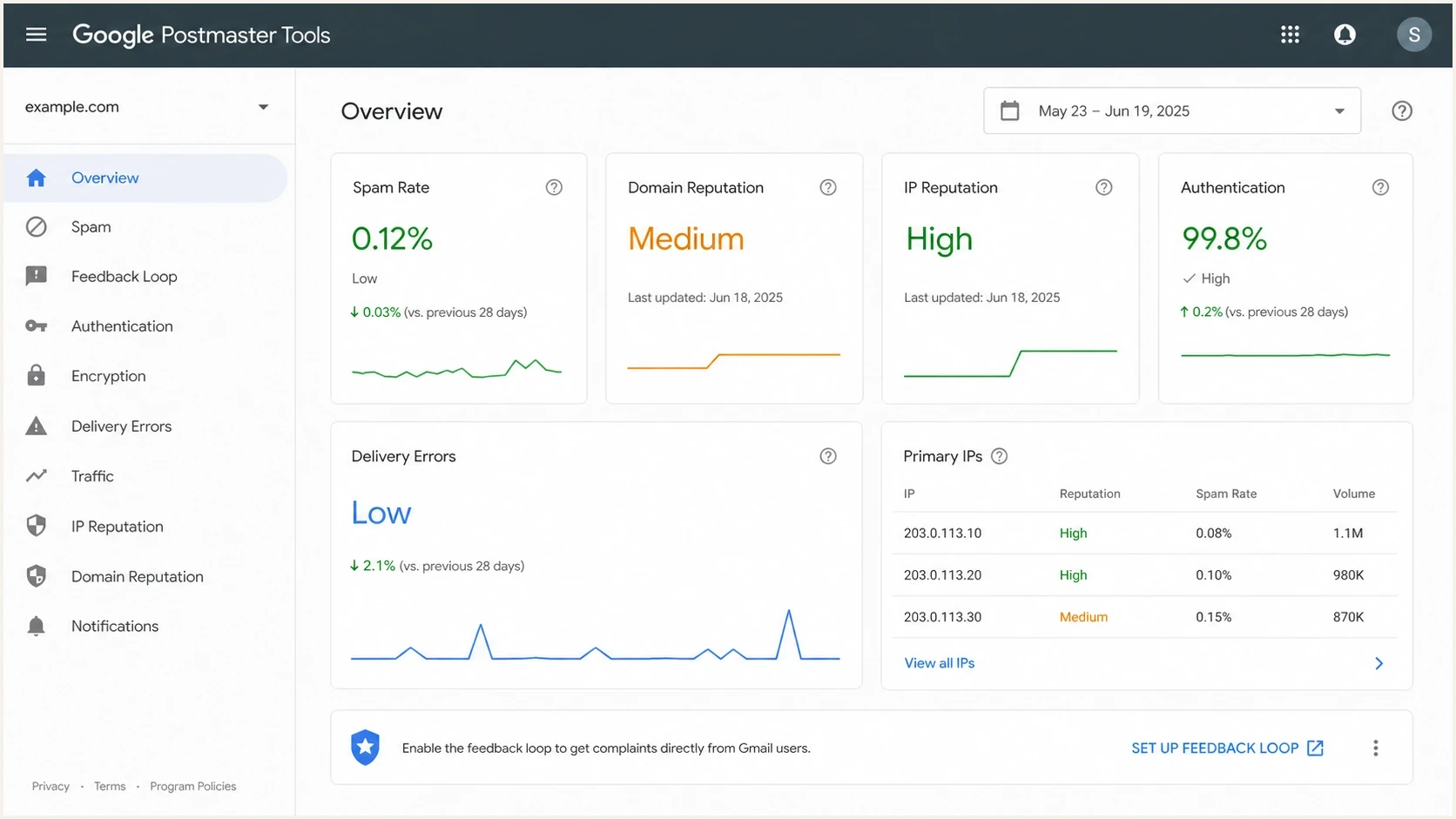This screenshot has width=1456, height=819.
Task: Open the notifications bell in header
Action: tap(1345, 35)
